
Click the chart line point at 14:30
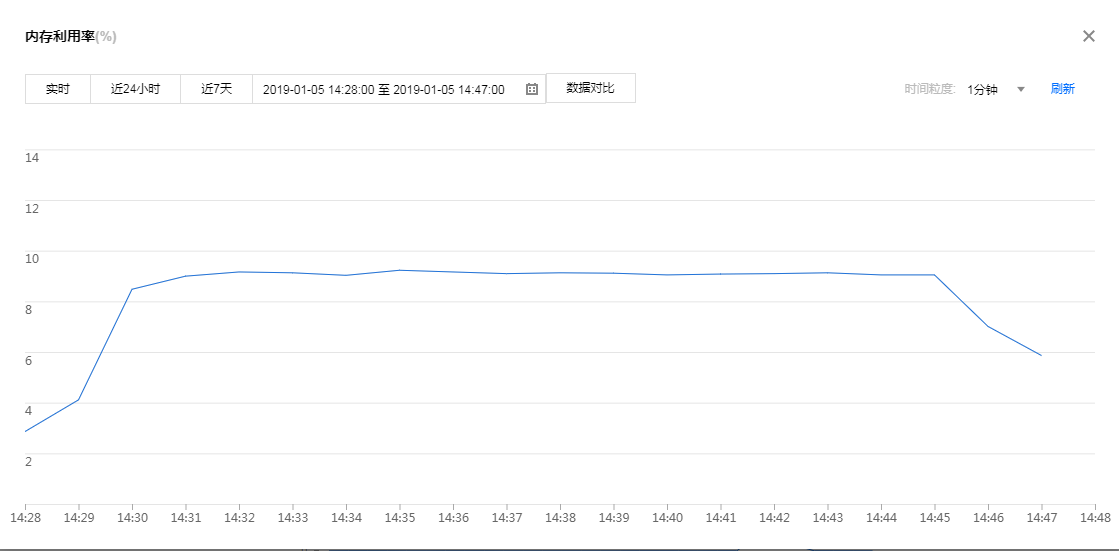coord(132,289)
